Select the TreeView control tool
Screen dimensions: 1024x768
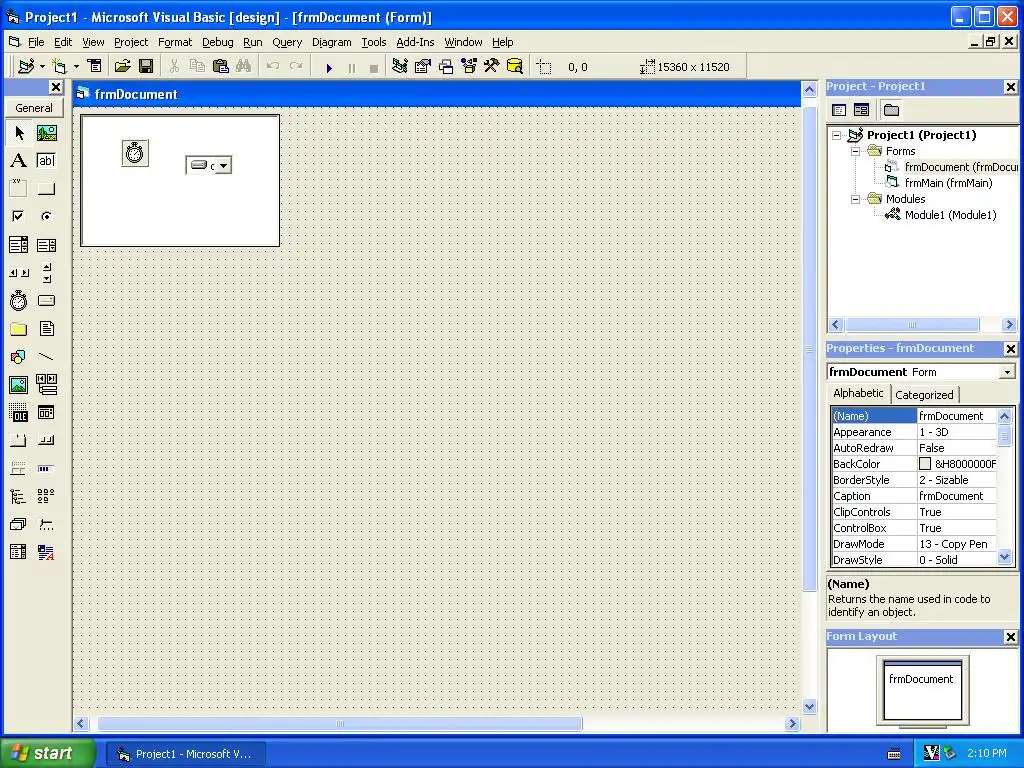[x=19, y=496]
